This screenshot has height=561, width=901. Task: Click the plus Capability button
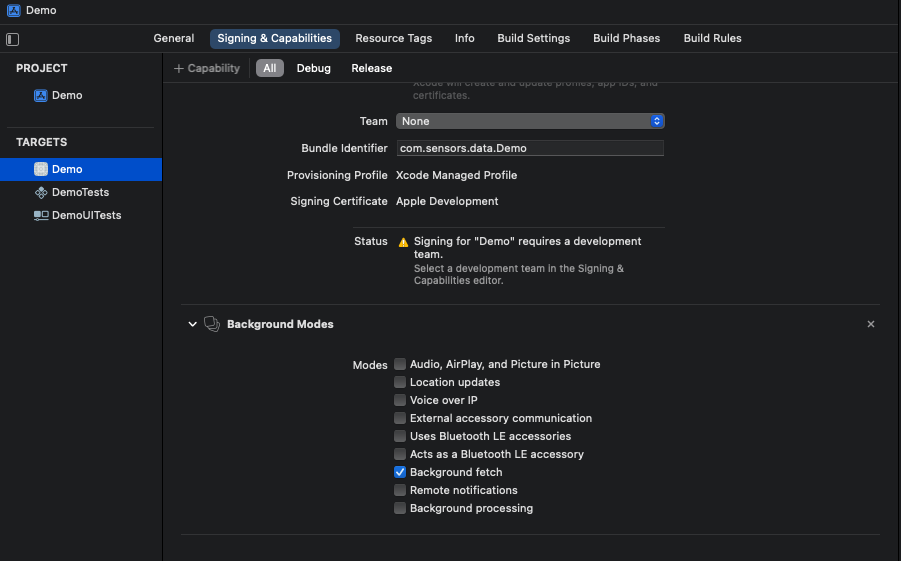coord(207,68)
